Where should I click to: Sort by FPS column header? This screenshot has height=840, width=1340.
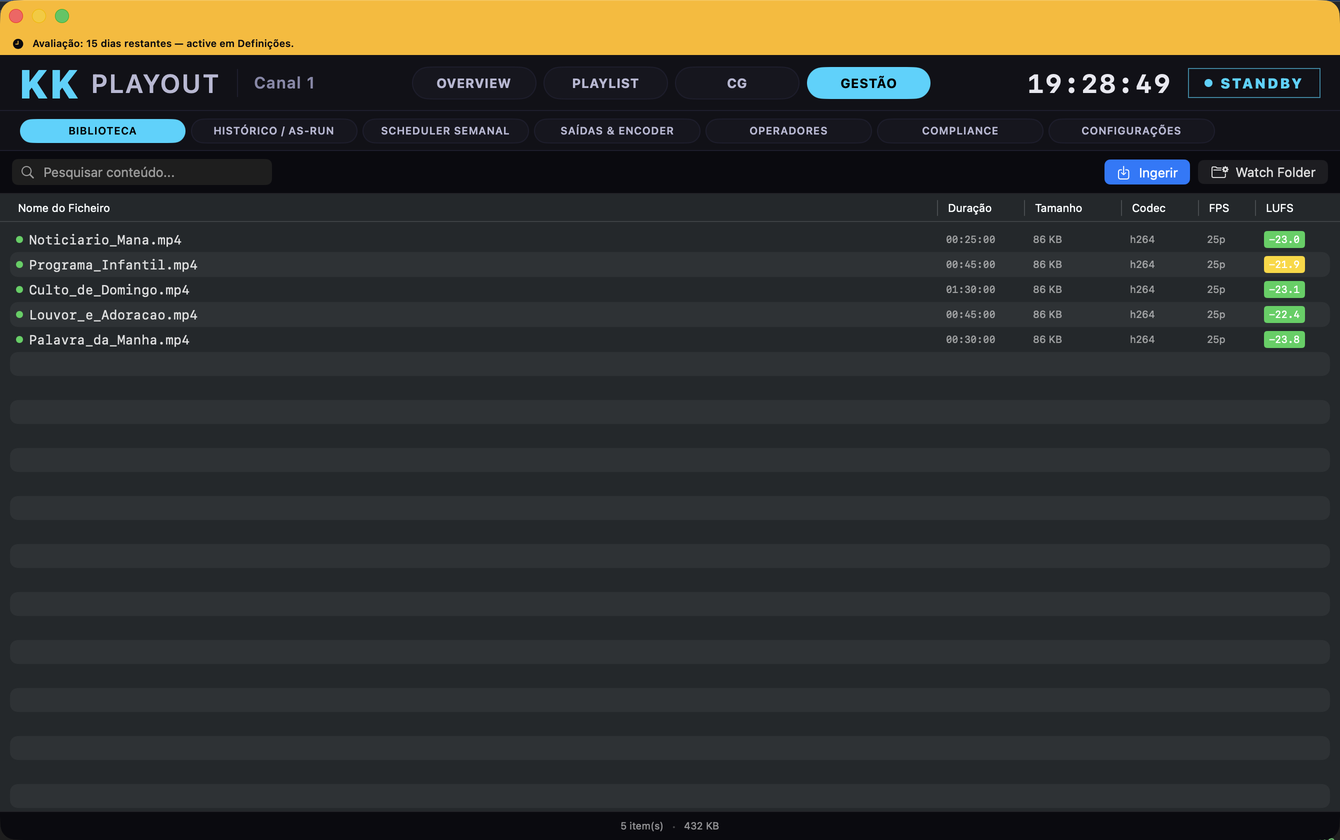[x=1219, y=208]
